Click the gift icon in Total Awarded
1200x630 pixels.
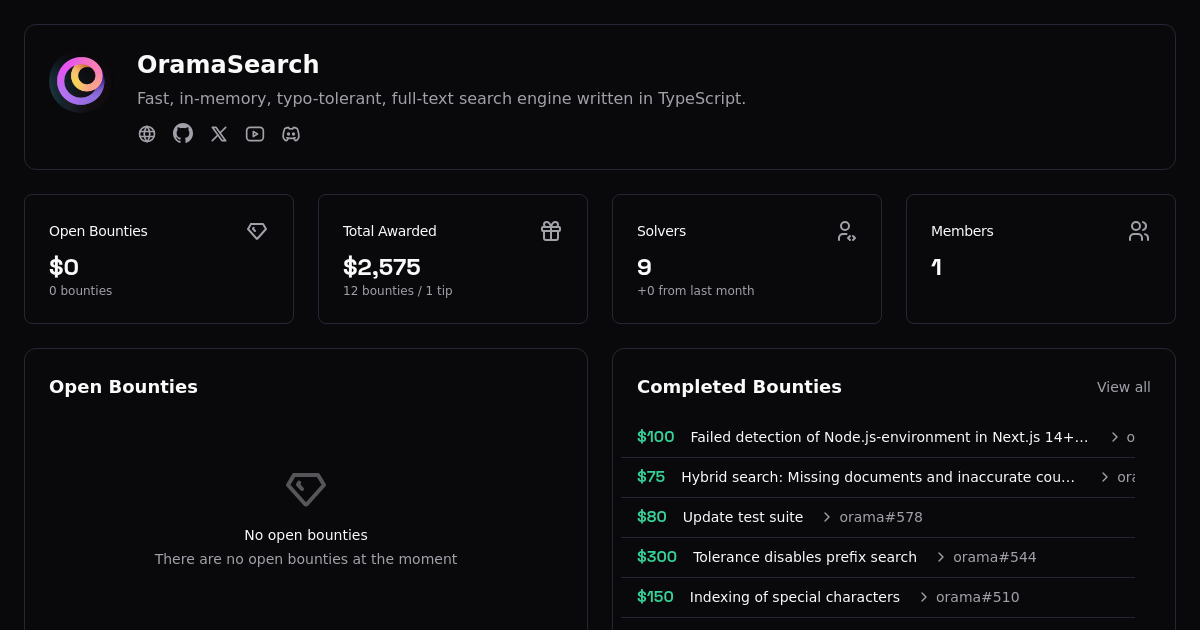(x=551, y=231)
